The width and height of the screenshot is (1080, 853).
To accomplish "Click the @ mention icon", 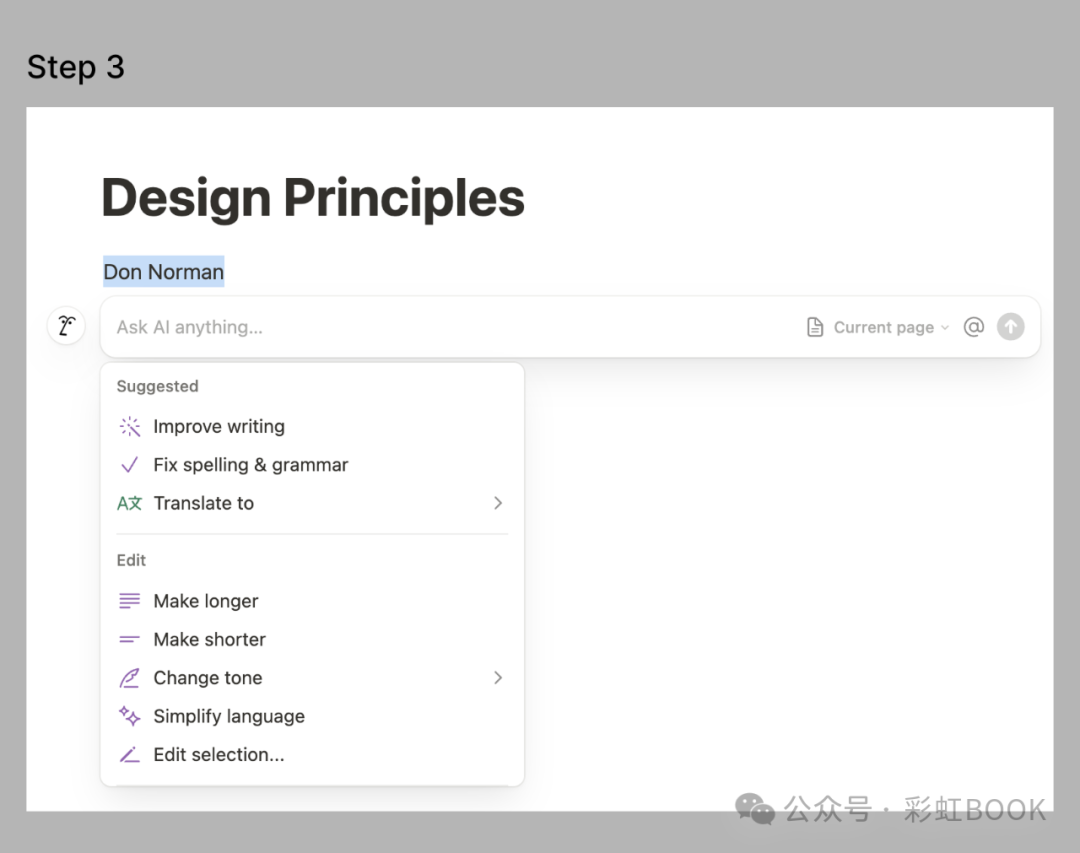I will 973,327.
